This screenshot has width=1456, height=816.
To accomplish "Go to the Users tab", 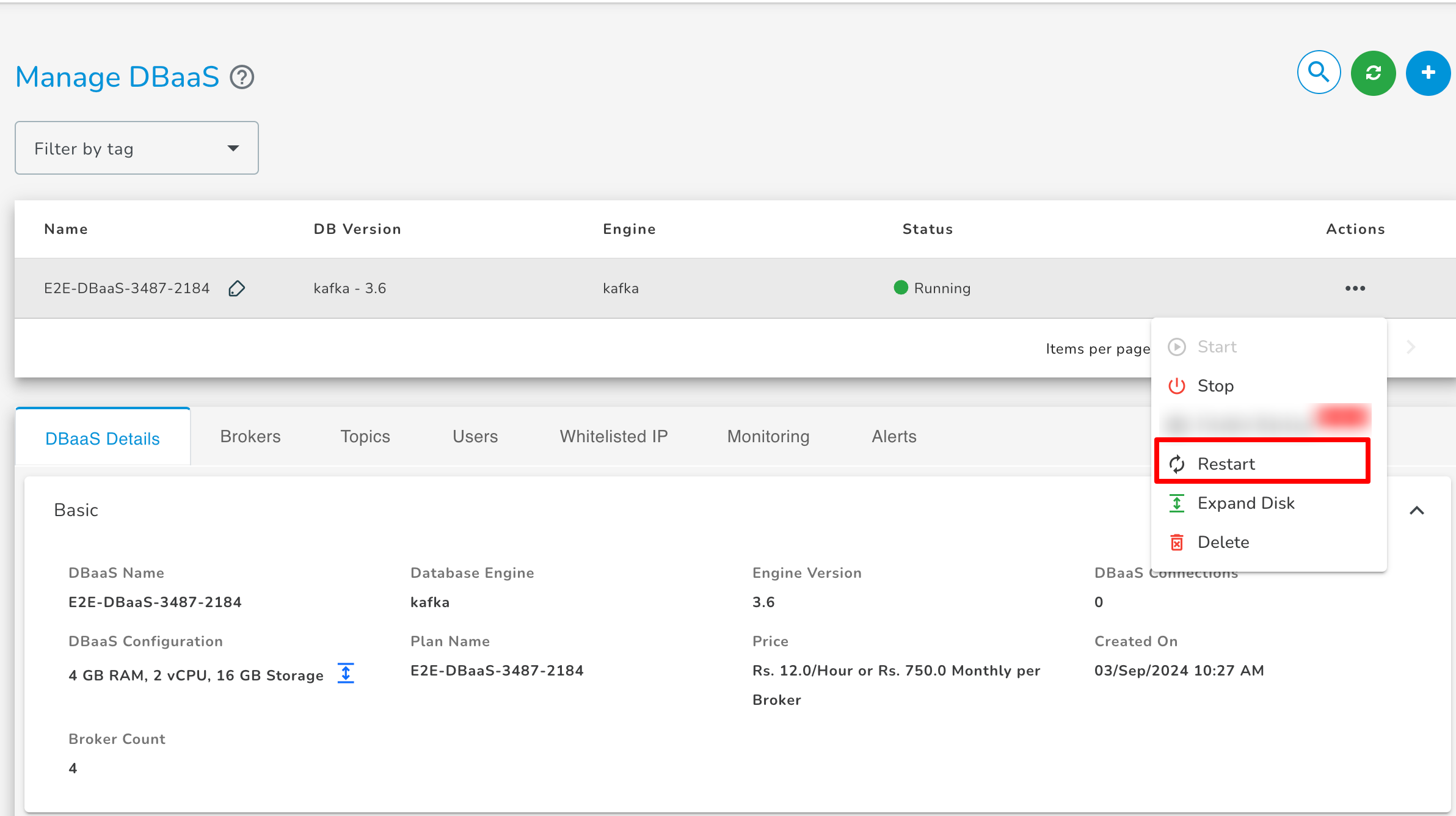I will pos(475,436).
